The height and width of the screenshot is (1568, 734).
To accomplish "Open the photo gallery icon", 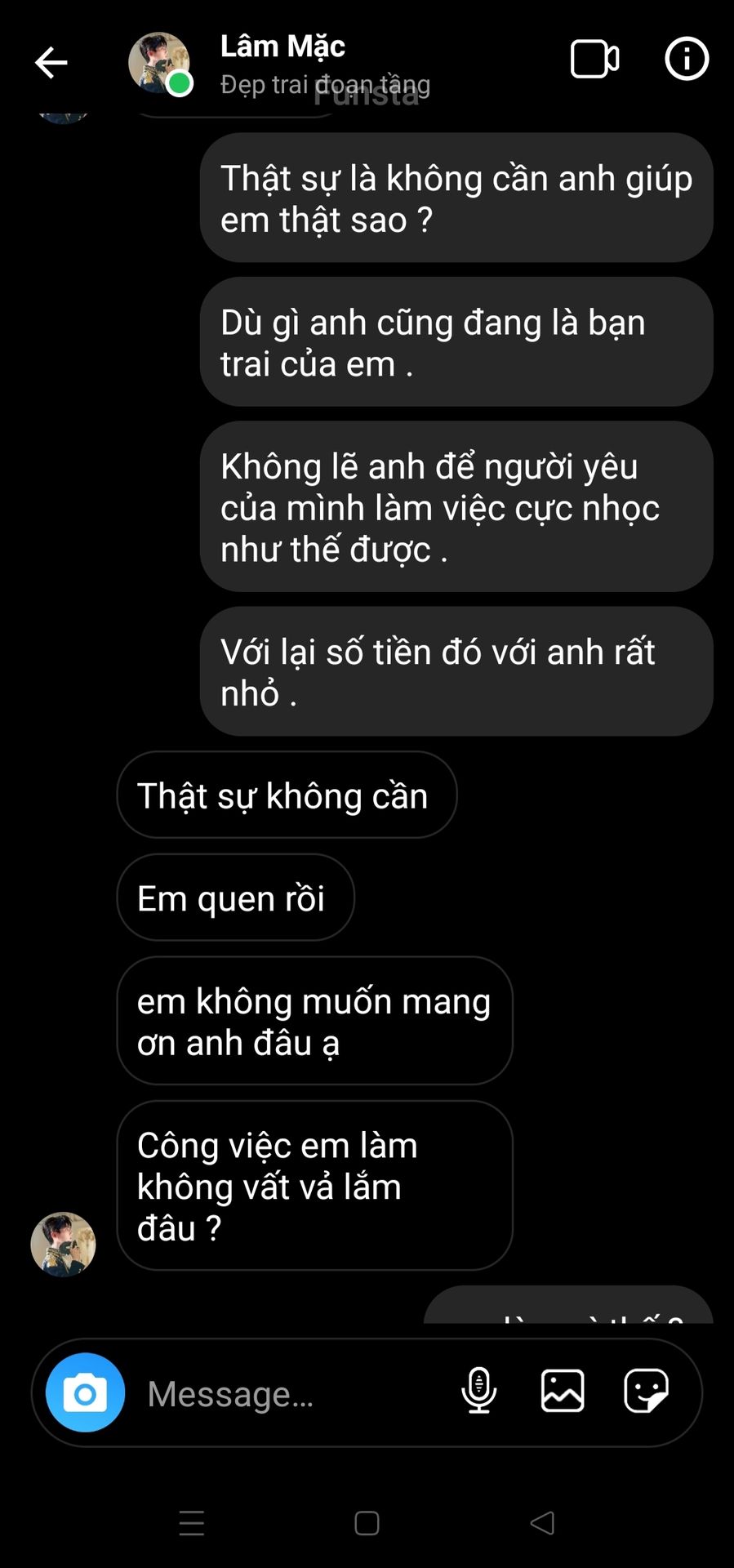I will click(563, 1391).
